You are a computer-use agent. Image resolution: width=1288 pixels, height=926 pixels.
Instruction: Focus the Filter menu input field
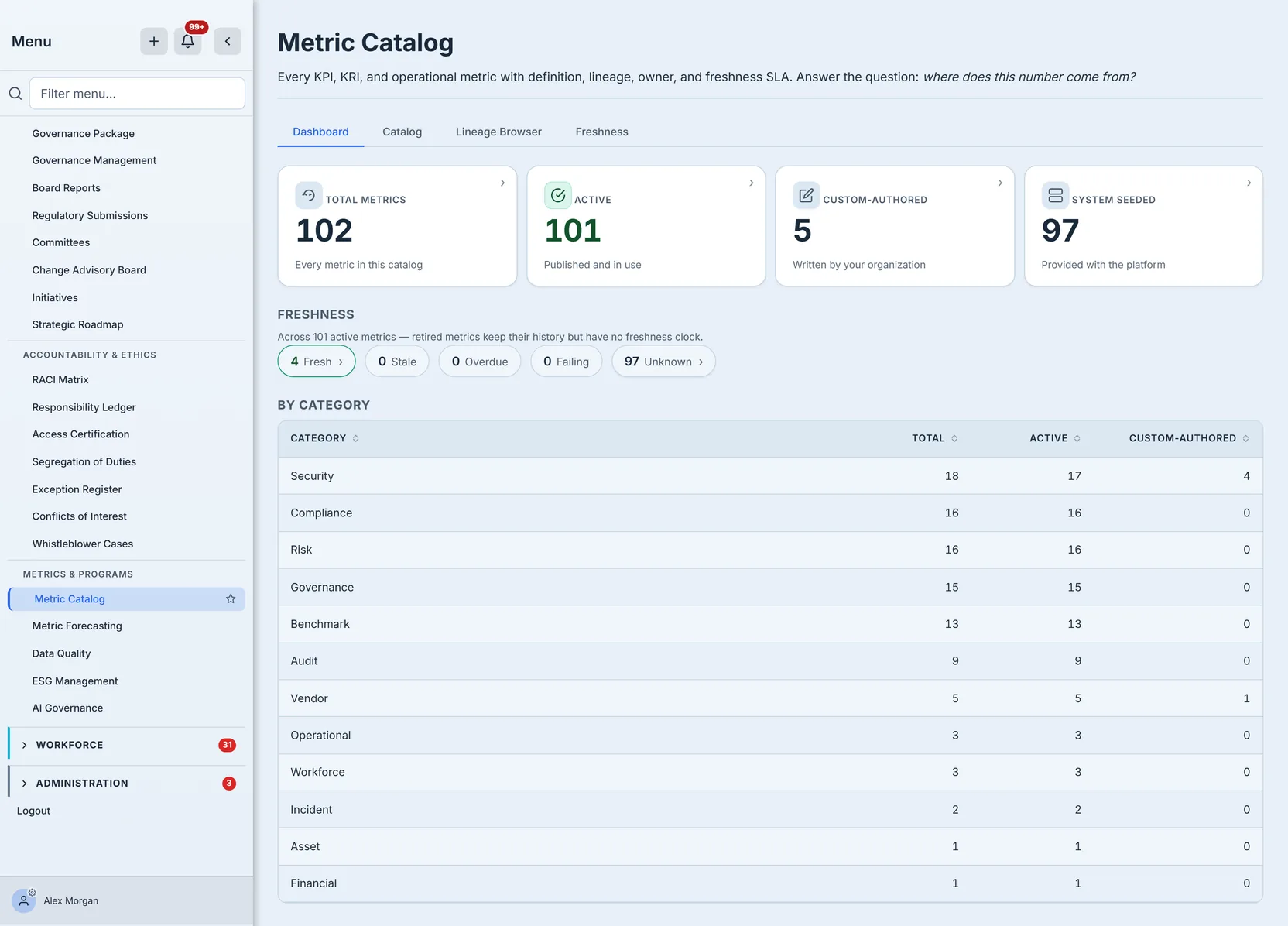click(137, 94)
